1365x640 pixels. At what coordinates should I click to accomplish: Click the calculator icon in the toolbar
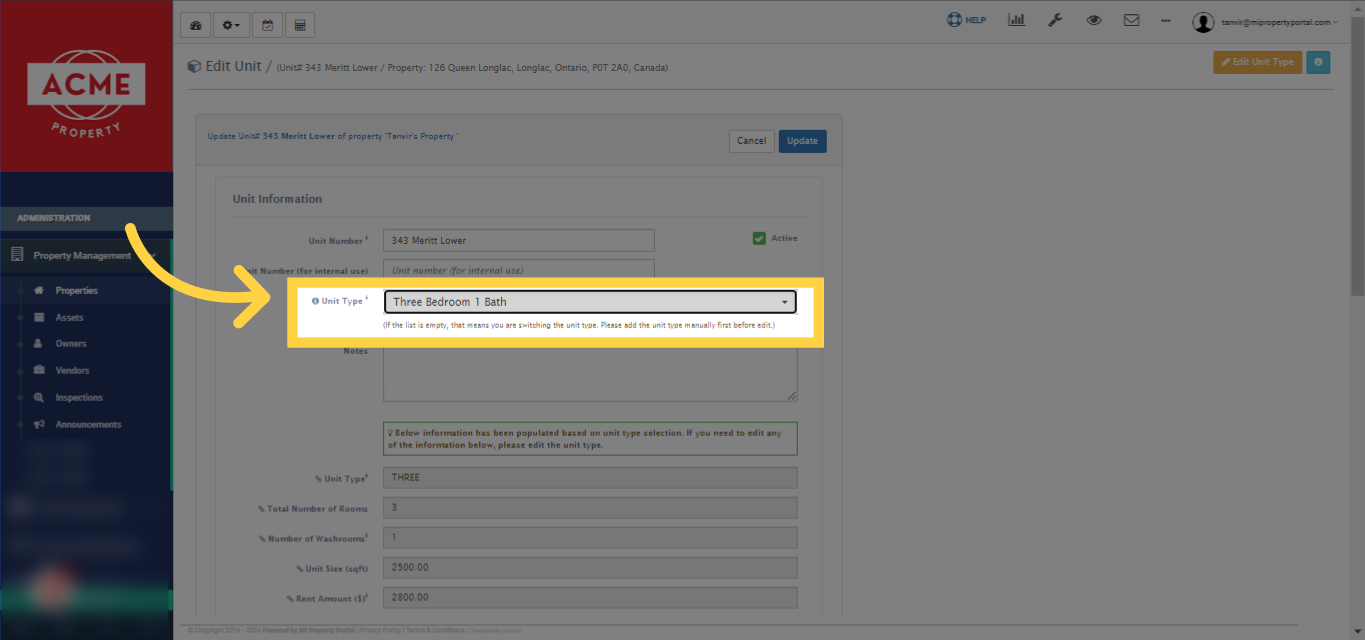point(299,24)
